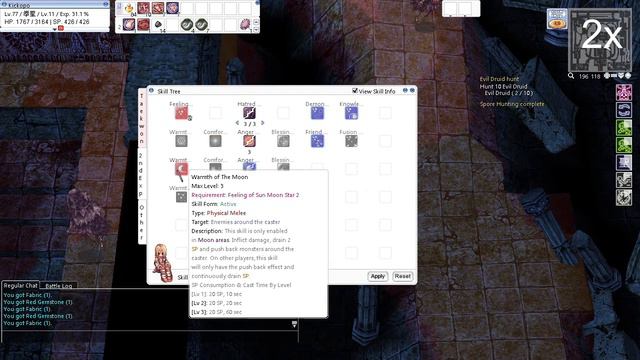Viewport: 640px width, 360px height.
Task: Click 'You got Red Gemstone (1)' first chat line
Action: click(x=38, y=302)
